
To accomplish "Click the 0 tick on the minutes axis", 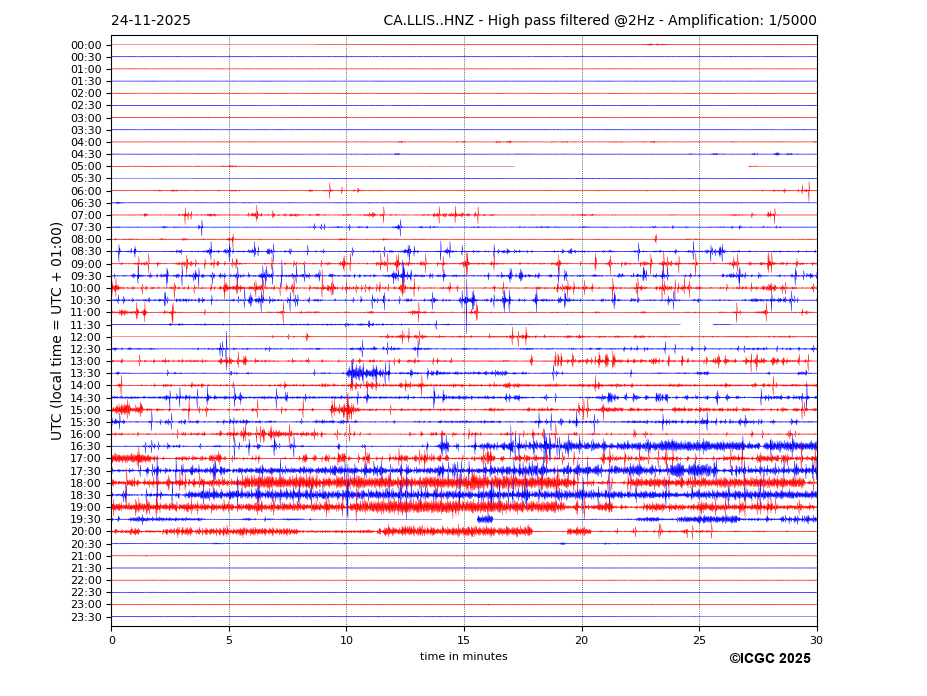I will pyautogui.click(x=112, y=640).
